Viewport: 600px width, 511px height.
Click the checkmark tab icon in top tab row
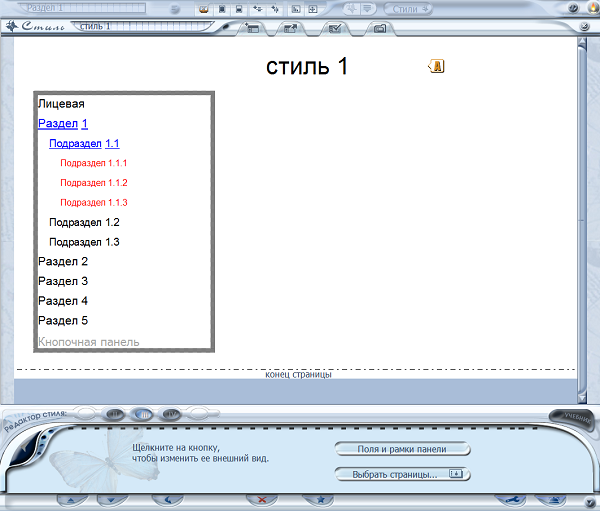tap(335, 27)
